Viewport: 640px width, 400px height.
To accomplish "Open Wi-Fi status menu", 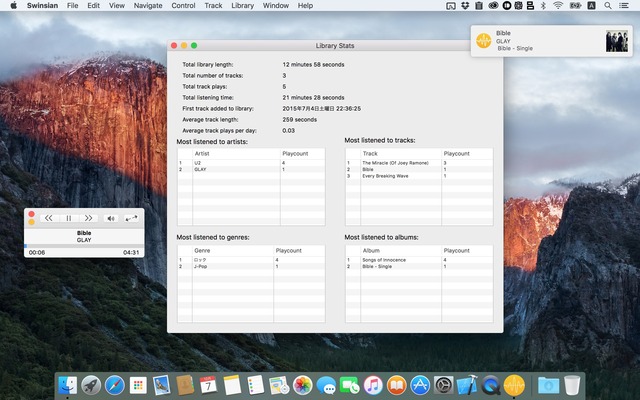I will 558,6.
